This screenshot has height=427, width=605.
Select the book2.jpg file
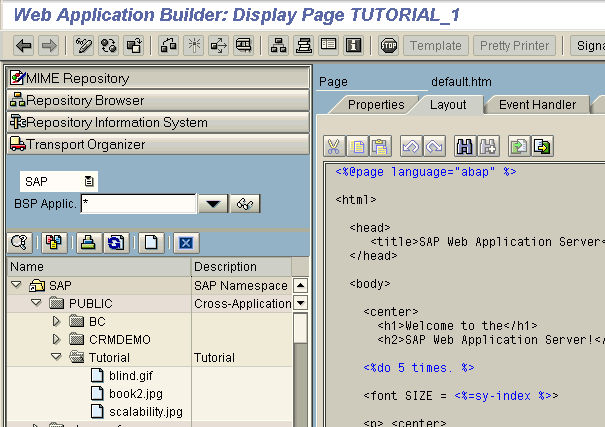click(x=136, y=393)
